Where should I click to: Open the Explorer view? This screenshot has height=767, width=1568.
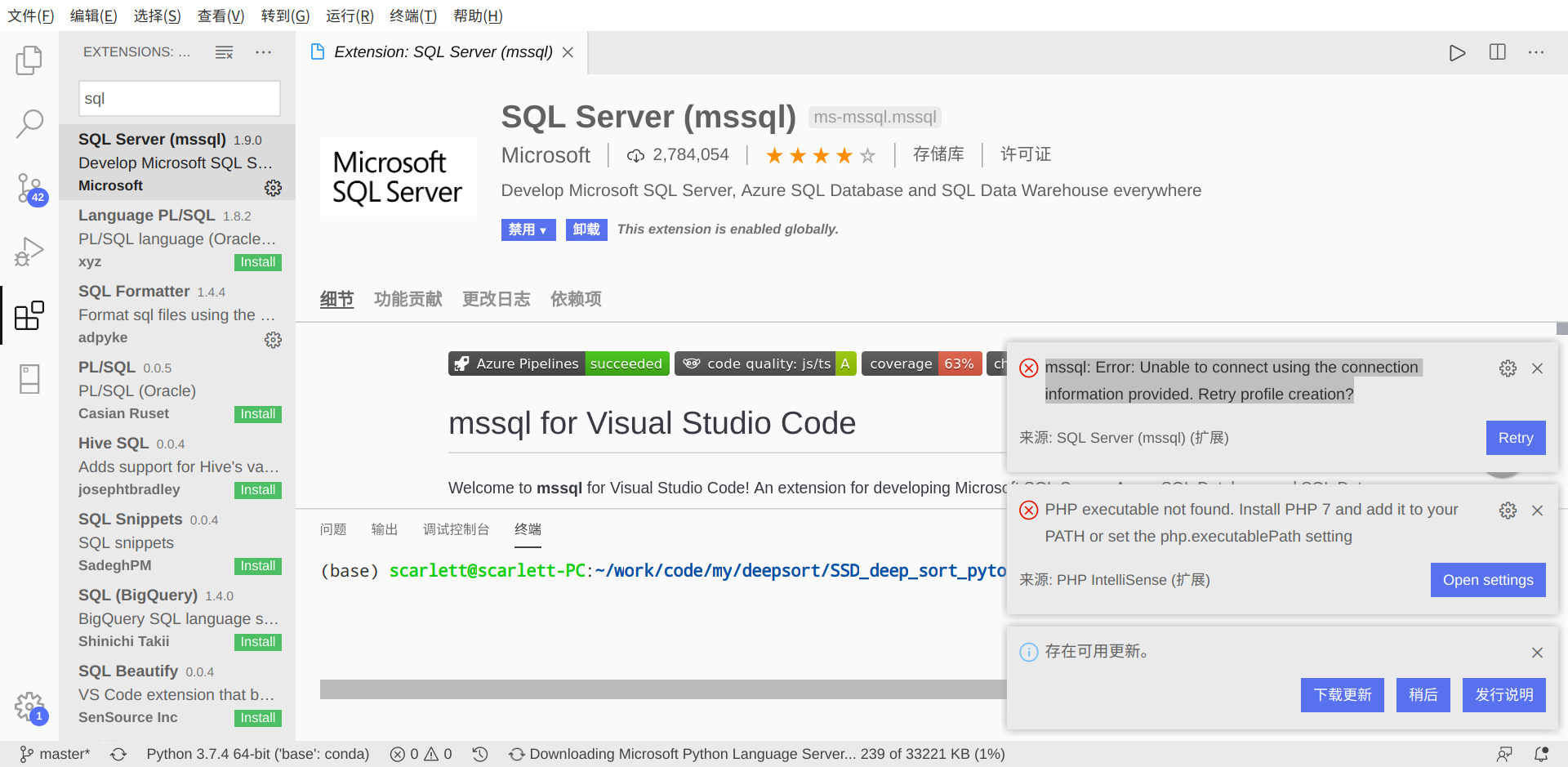[30, 60]
